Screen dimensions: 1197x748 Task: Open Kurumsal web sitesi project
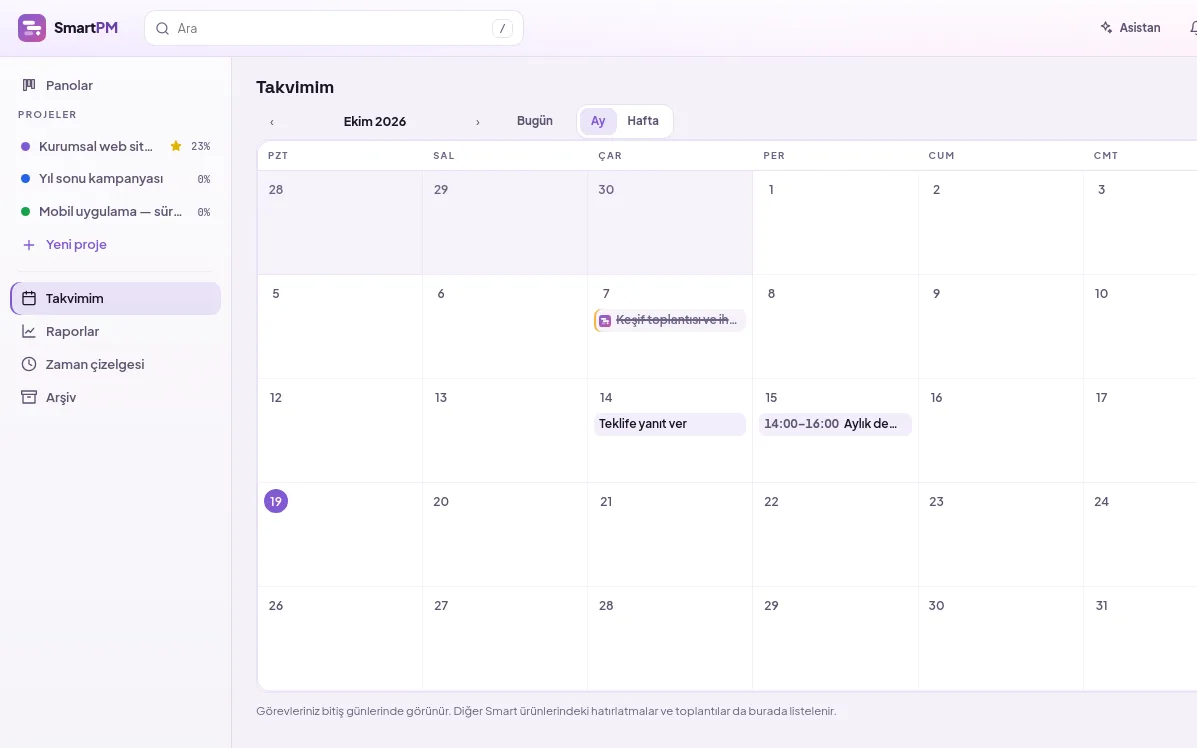pyautogui.click(x=96, y=146)
